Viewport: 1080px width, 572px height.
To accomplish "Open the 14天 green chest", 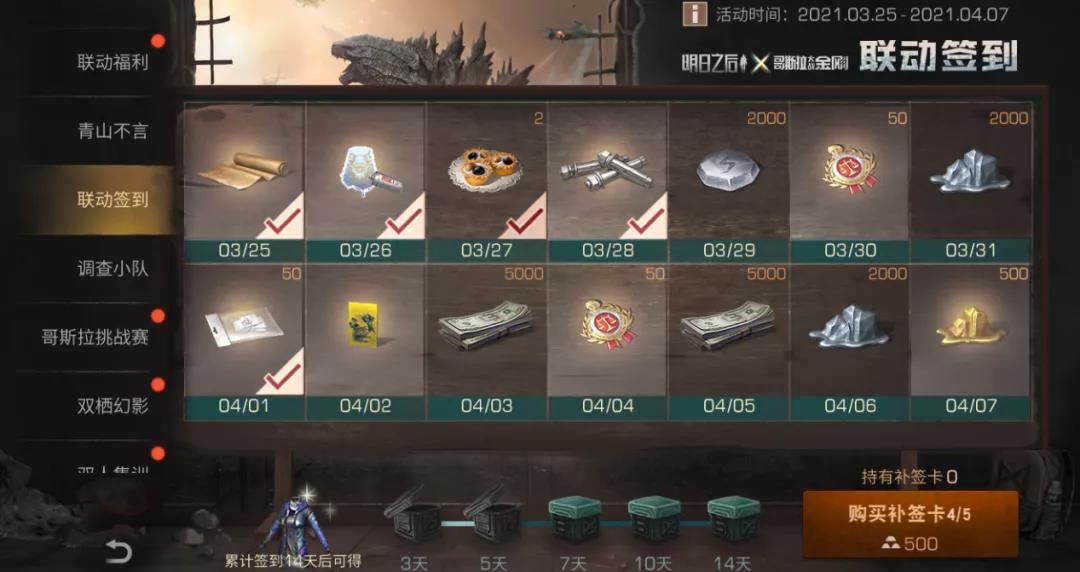I will (734, 518).
